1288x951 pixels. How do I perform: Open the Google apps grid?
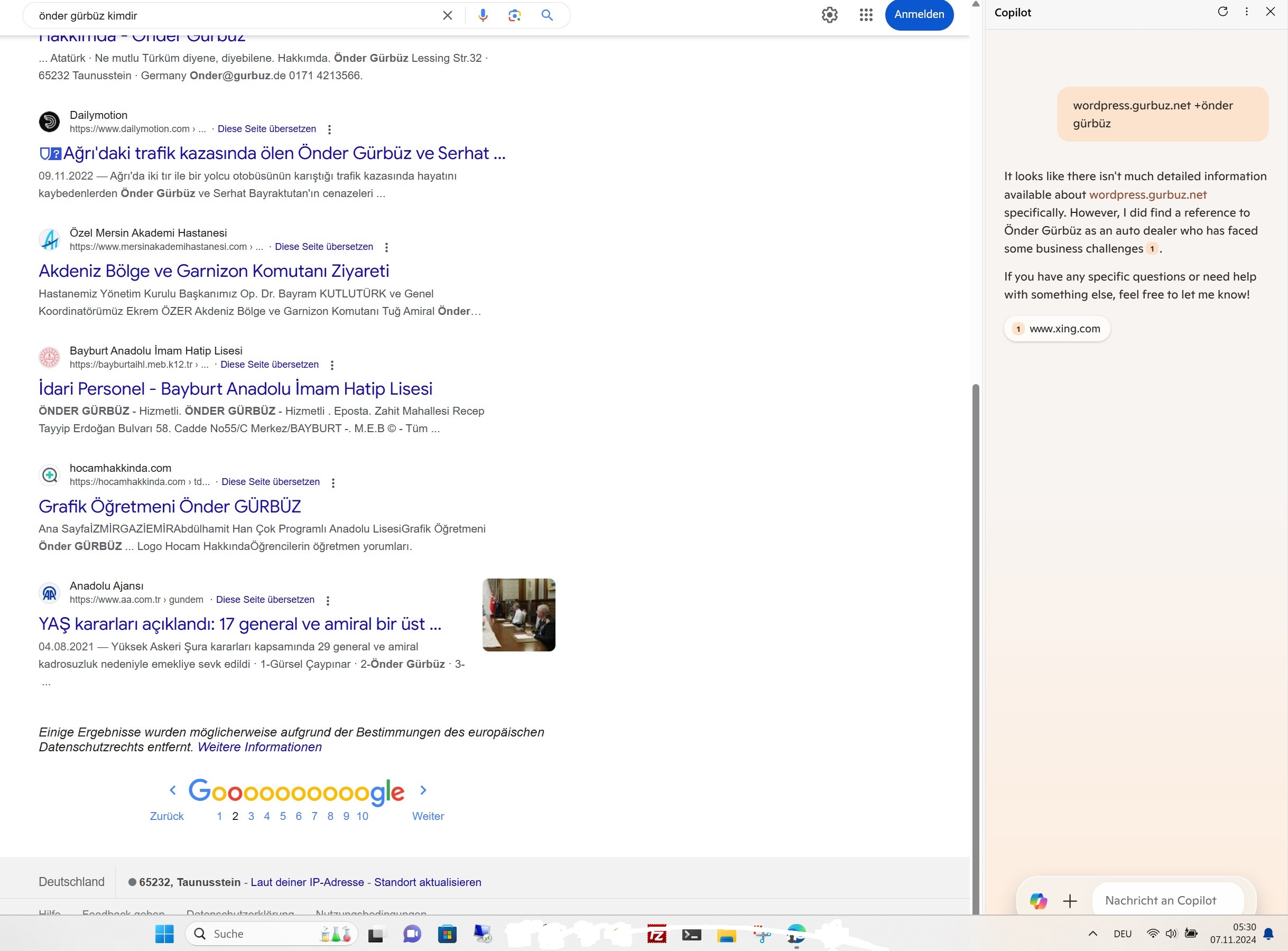866,14
